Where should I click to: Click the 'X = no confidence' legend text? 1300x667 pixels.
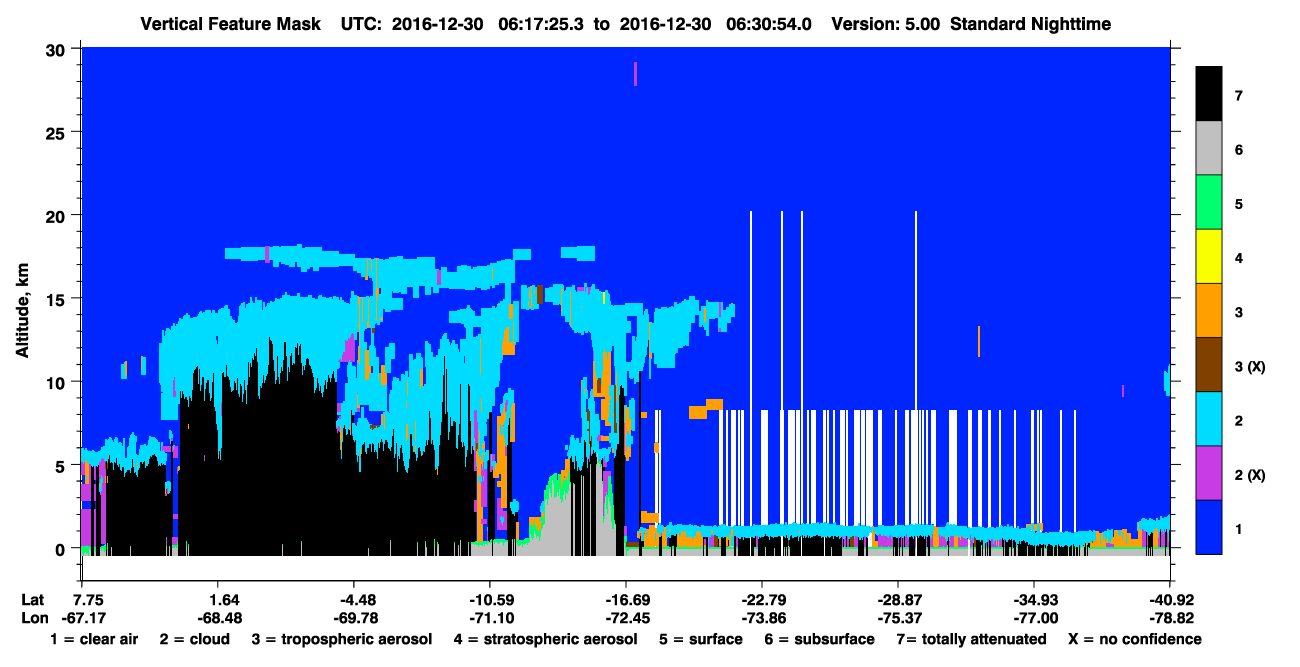(x=1135, y=639)
